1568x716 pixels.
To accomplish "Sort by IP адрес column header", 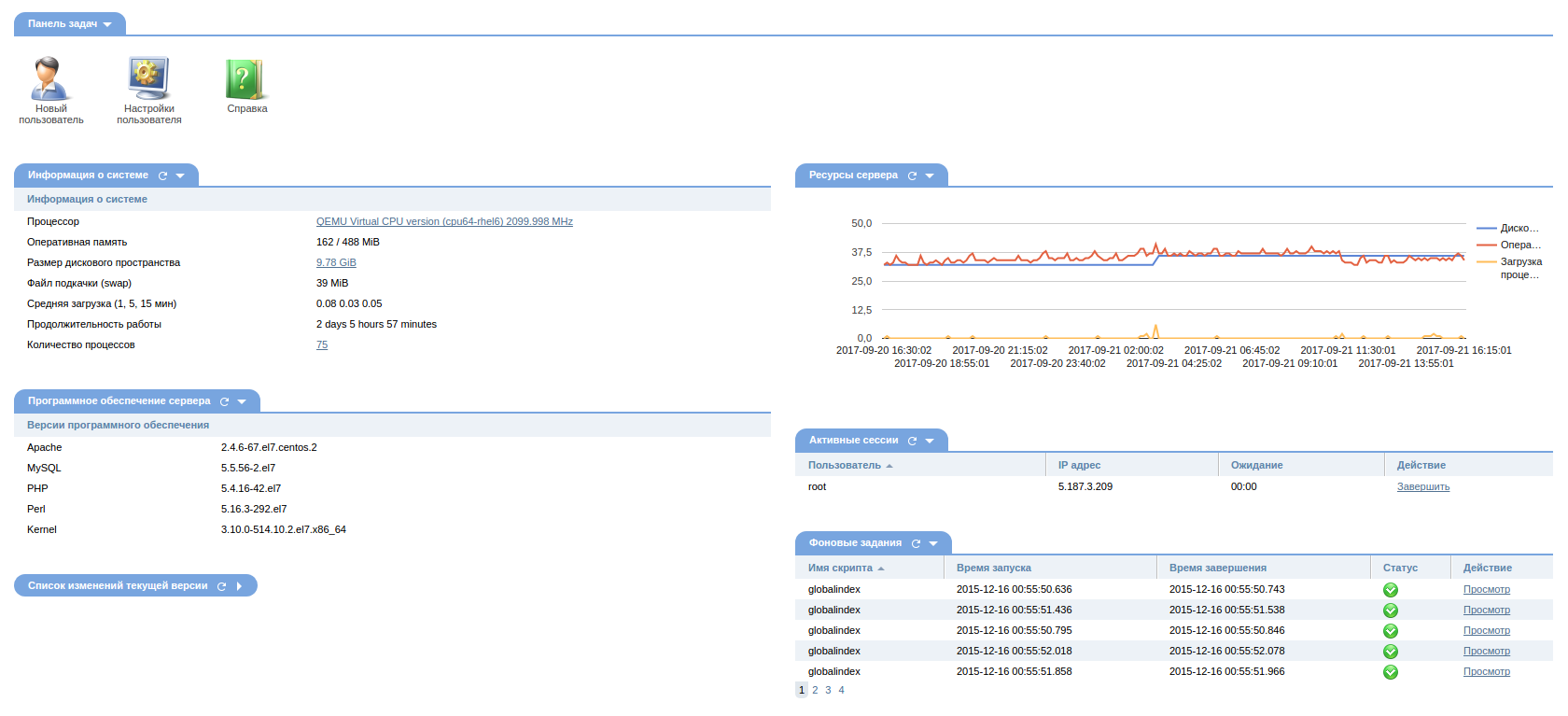I will tap(1079, 465).
